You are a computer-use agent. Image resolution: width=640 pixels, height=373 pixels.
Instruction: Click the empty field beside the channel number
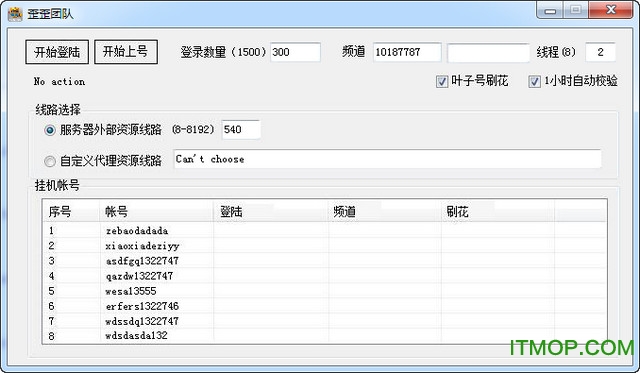tap(488, 53)
